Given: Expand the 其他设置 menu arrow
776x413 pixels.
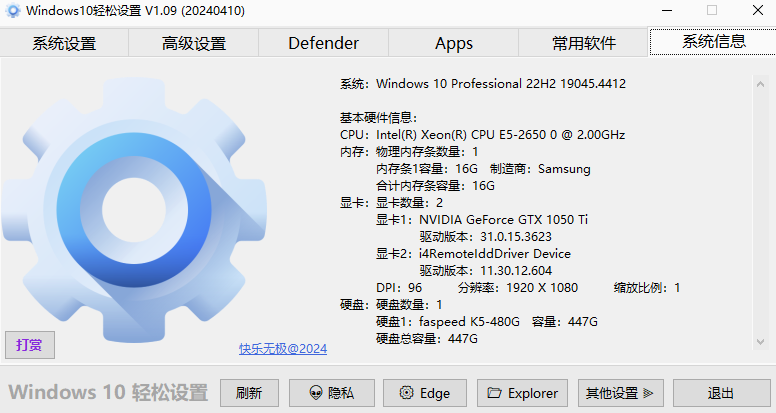Looking at the screenshot, I should [x=647, y=393].
